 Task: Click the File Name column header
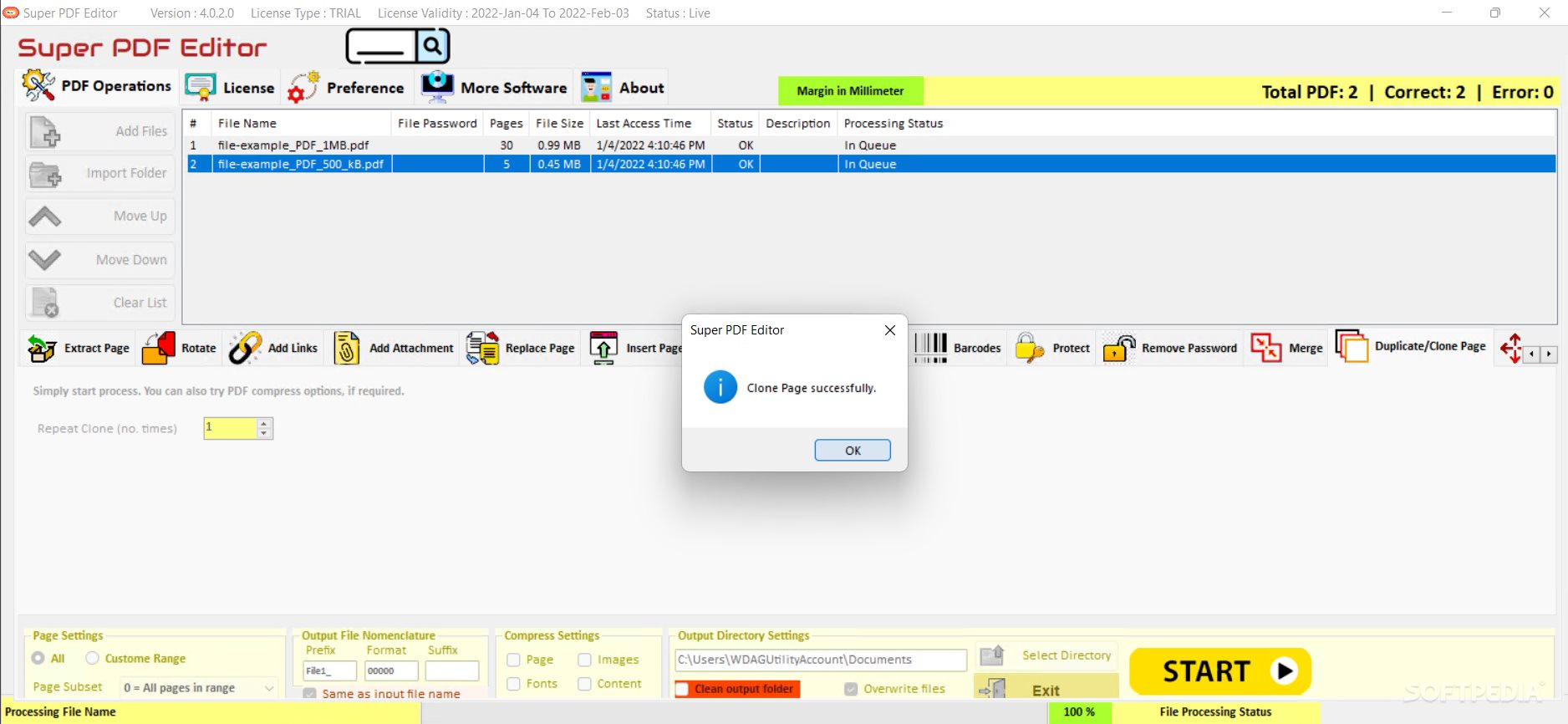click(x=301, y=123)
